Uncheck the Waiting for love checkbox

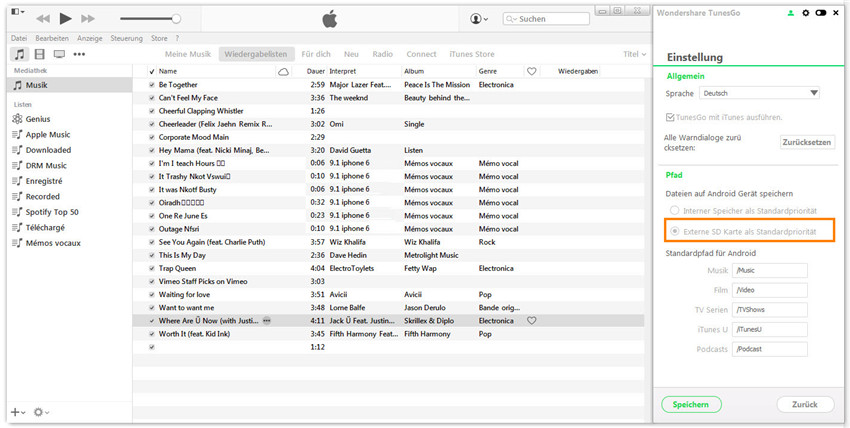[x=152, y=295]
